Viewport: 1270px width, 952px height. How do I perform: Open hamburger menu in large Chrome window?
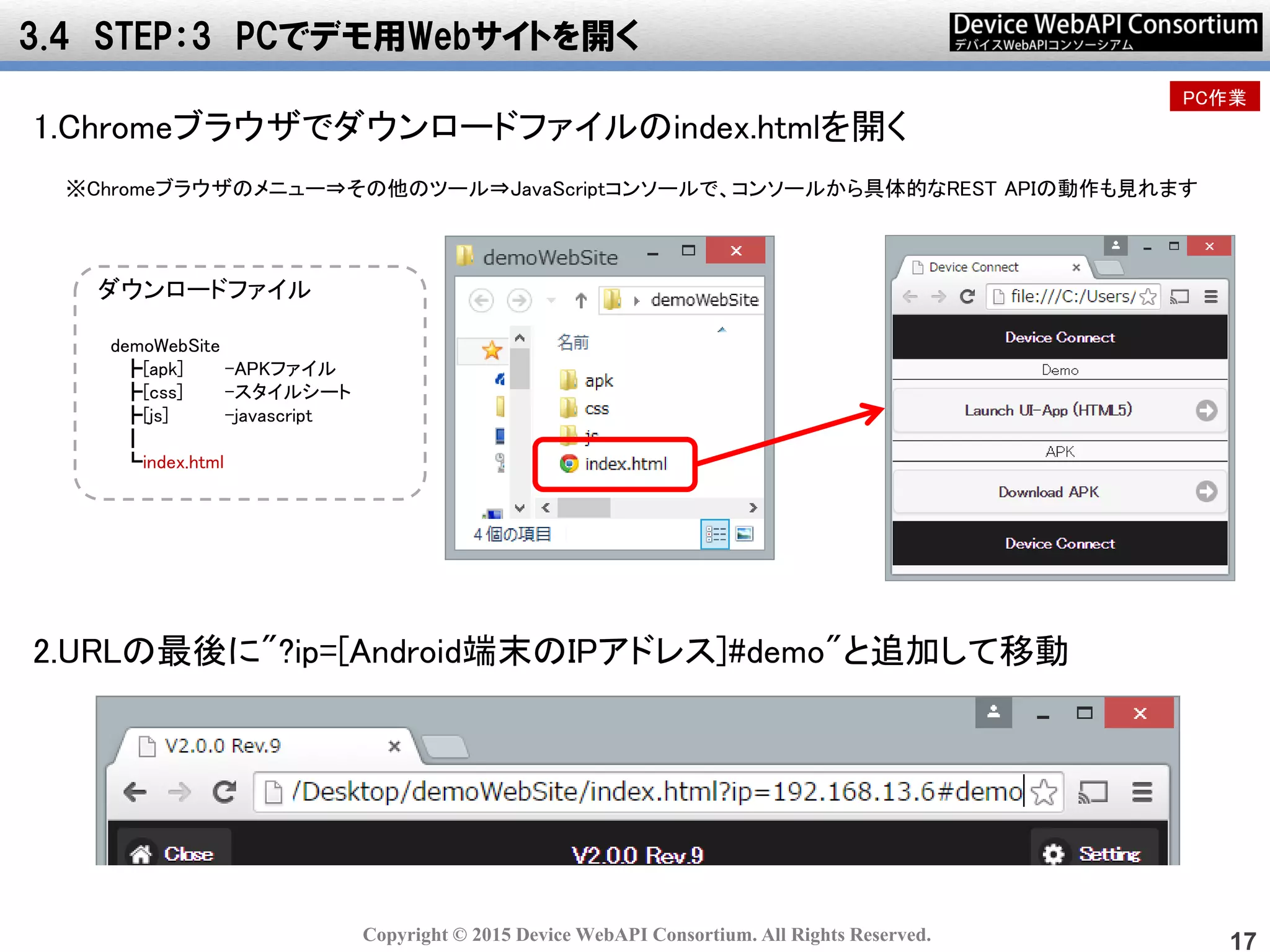pyautogui.click(x=1142, y=792)
